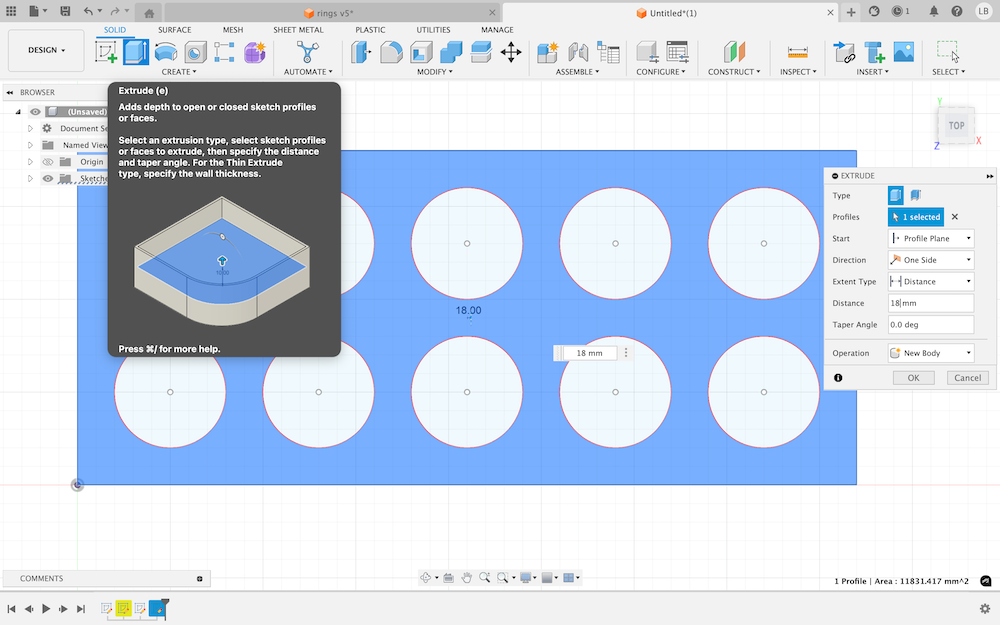Activate the Orbit navigation tool
This screenshot has width=1000, height=625.
click(x=425, y=578)
